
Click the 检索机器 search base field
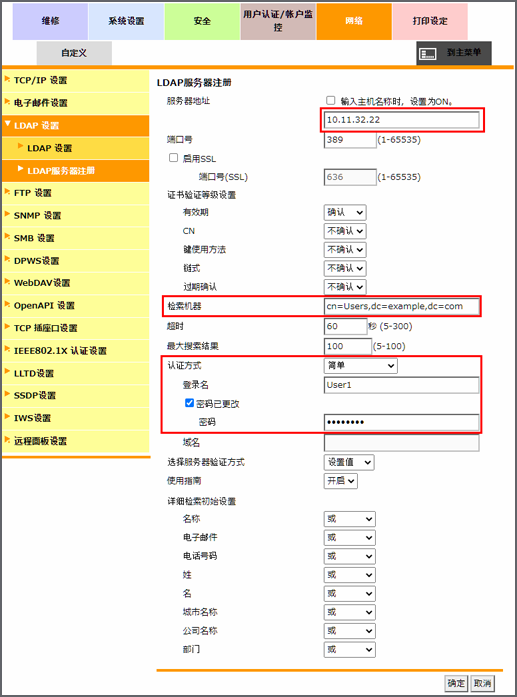tap(402, 306)
